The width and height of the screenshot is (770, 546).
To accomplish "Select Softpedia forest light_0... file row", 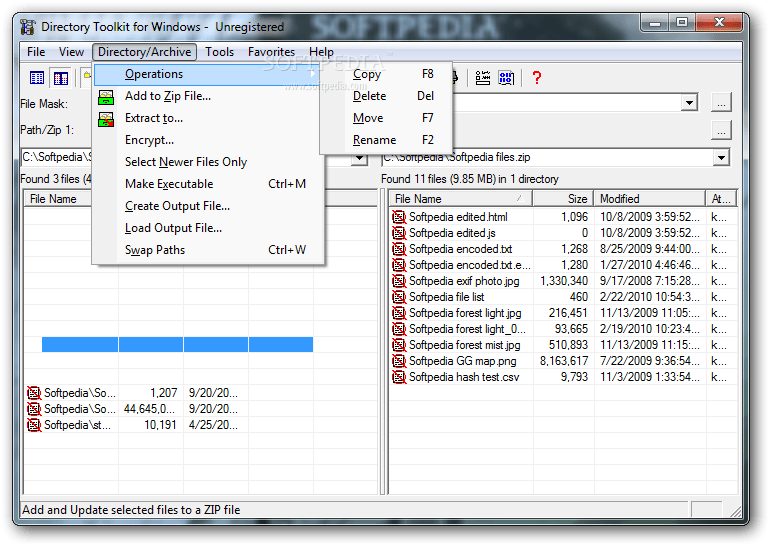I will click(x=564, y=329).
